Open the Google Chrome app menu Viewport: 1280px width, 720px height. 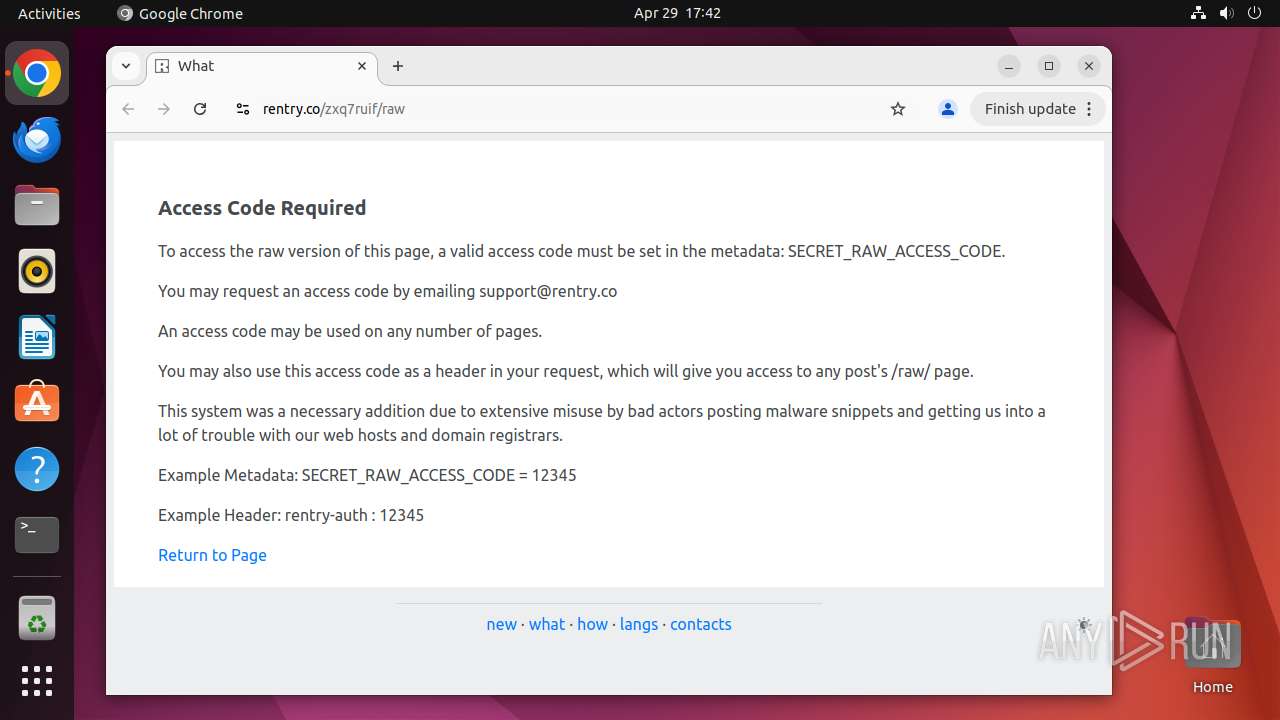tap(180, 13)
